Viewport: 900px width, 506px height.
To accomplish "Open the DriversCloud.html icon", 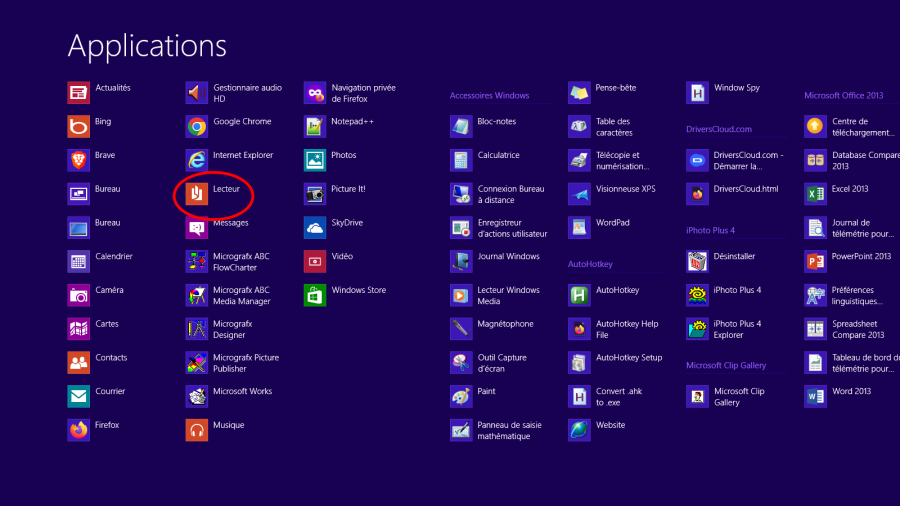I will pos(698,194).
